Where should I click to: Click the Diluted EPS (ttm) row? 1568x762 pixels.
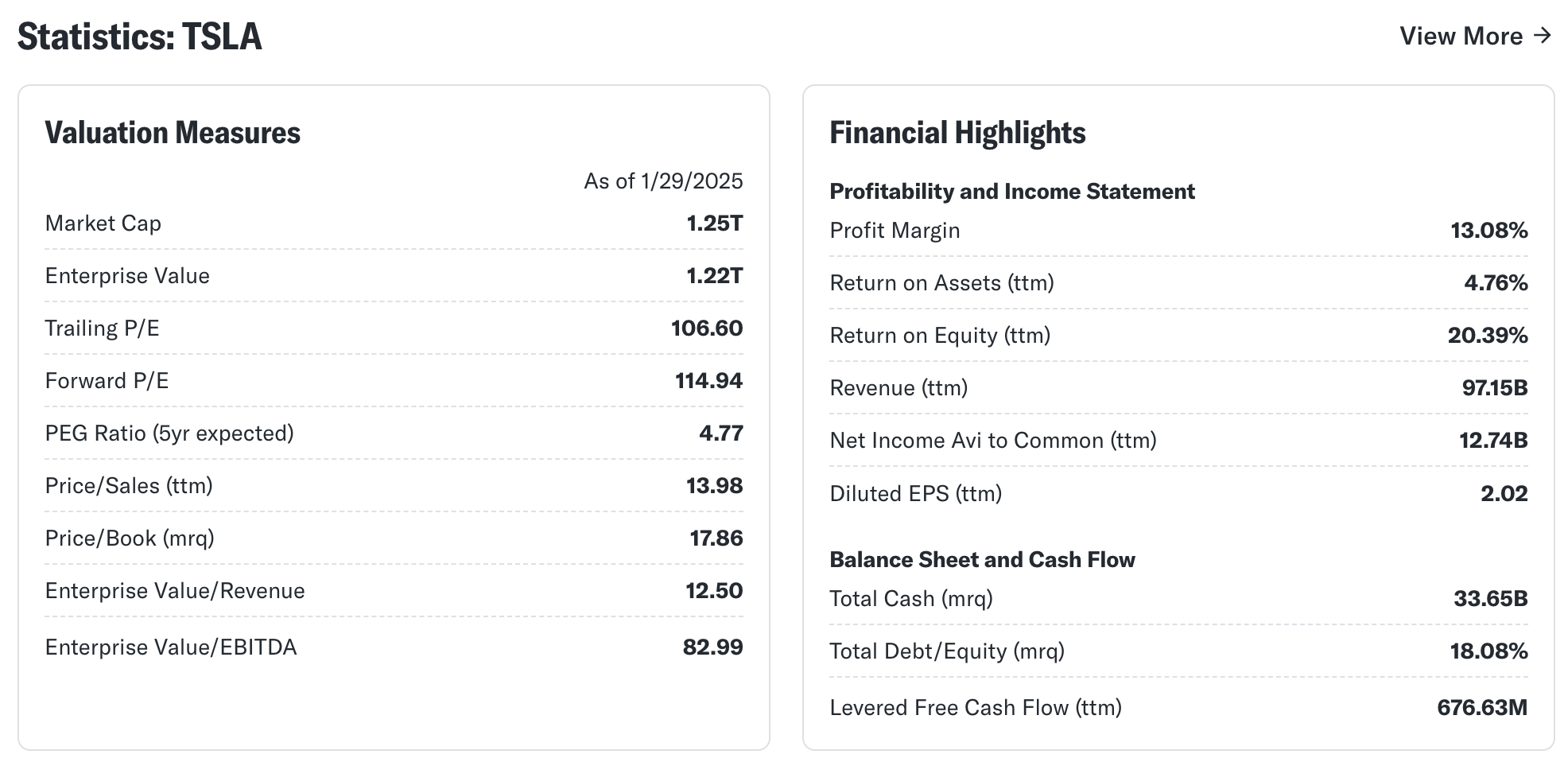tap(1178, 494)
